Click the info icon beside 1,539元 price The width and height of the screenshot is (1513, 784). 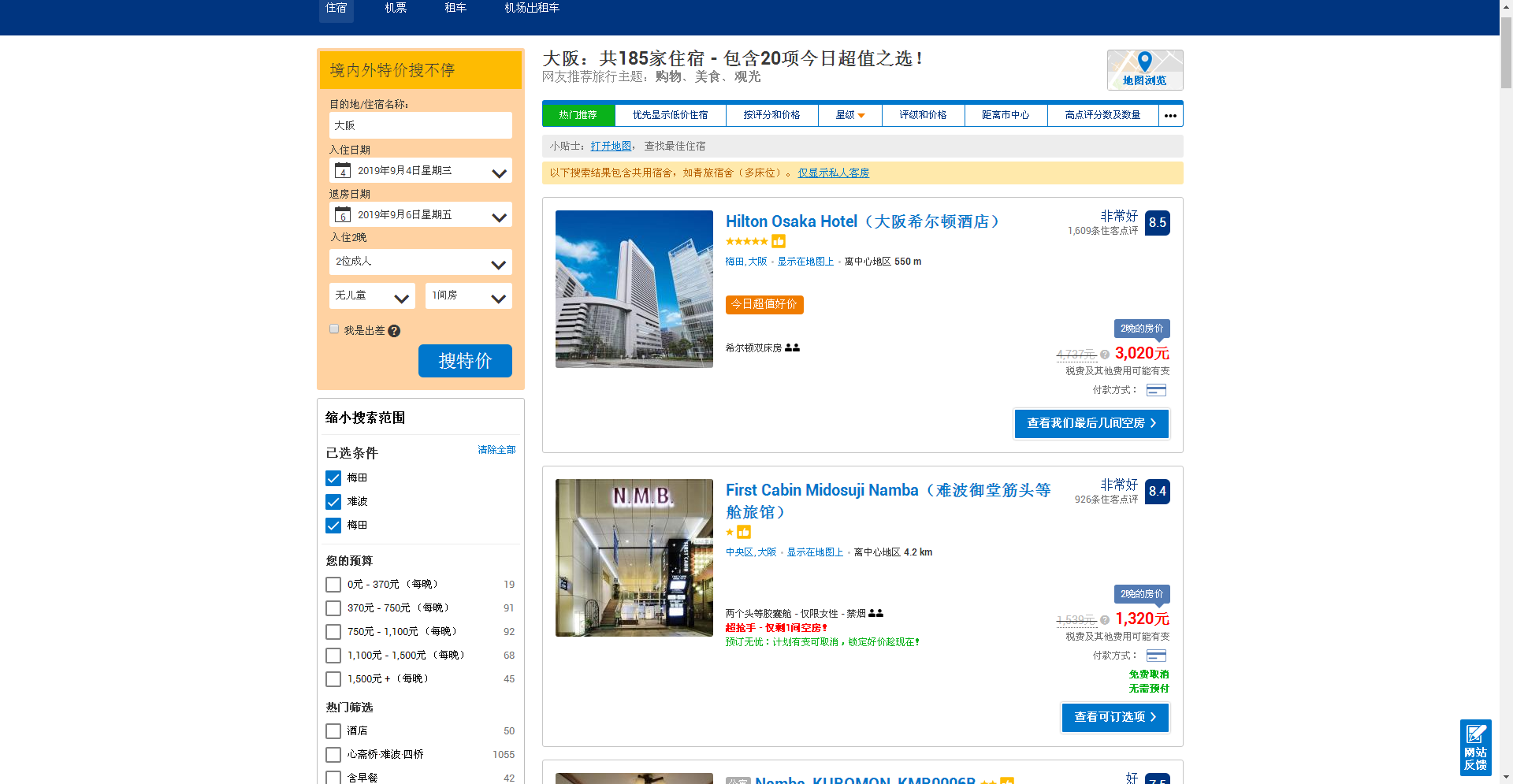pyautogui.click(x=1105, y=620)
